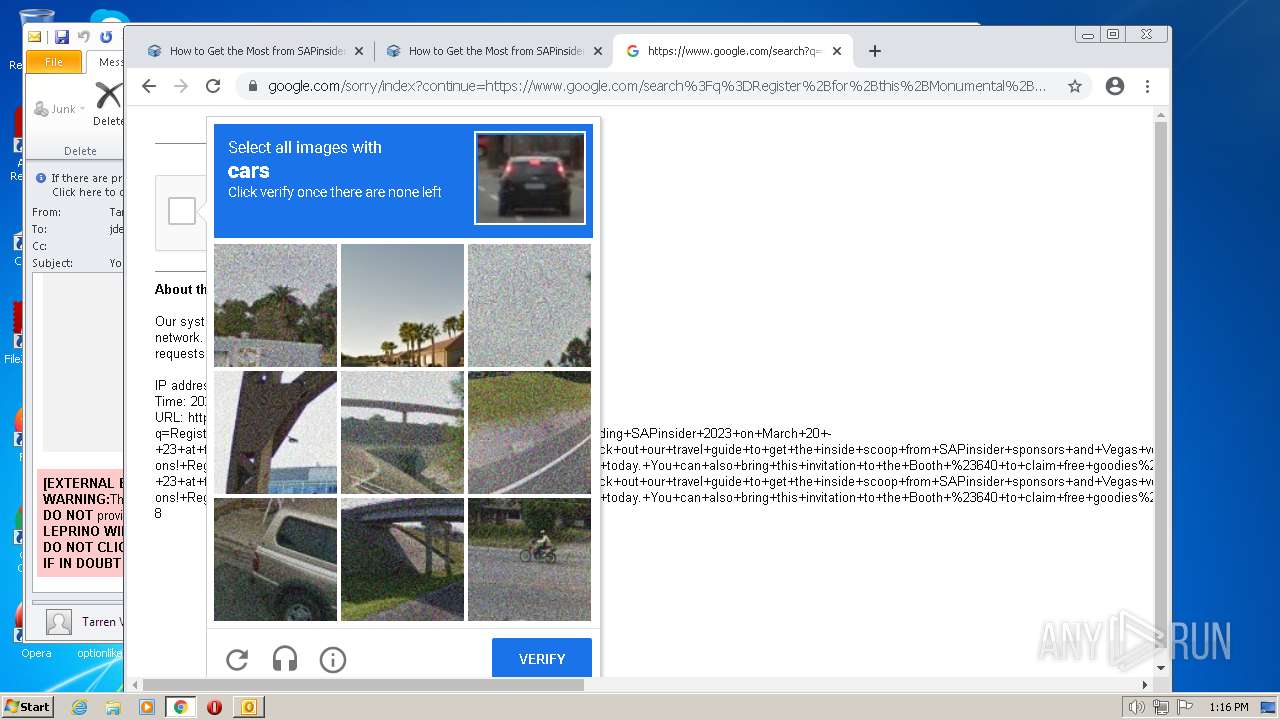This screenshot has width=1280, height=720.
Task: Open Chrome's three-dot menu
Action: click(1148, 86)
